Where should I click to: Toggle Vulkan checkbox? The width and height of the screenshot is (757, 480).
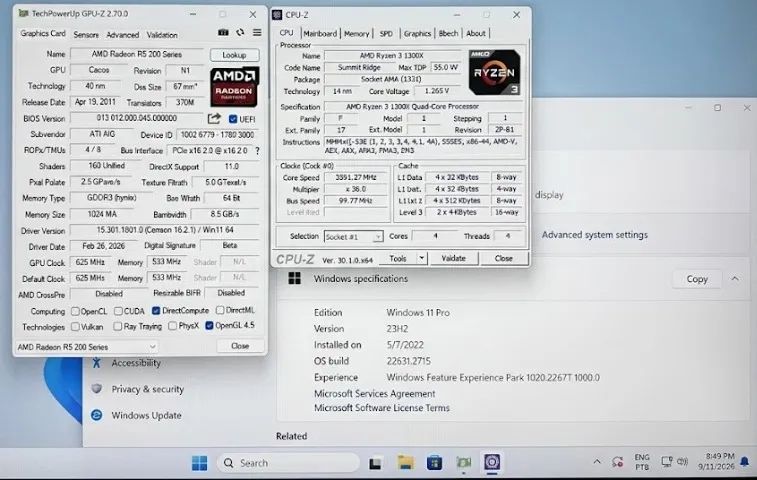75,326
